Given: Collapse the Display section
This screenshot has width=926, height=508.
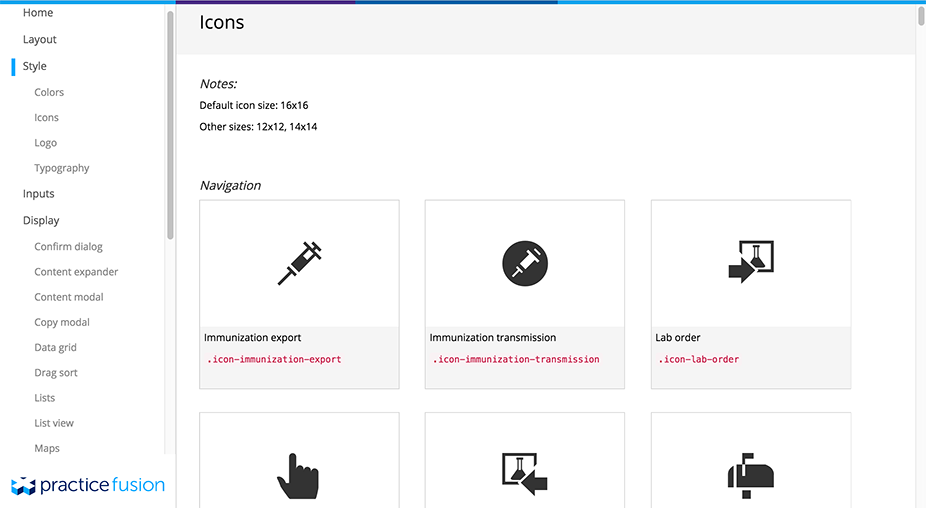Looking at the screenshot, I should [x=41, y=220].
